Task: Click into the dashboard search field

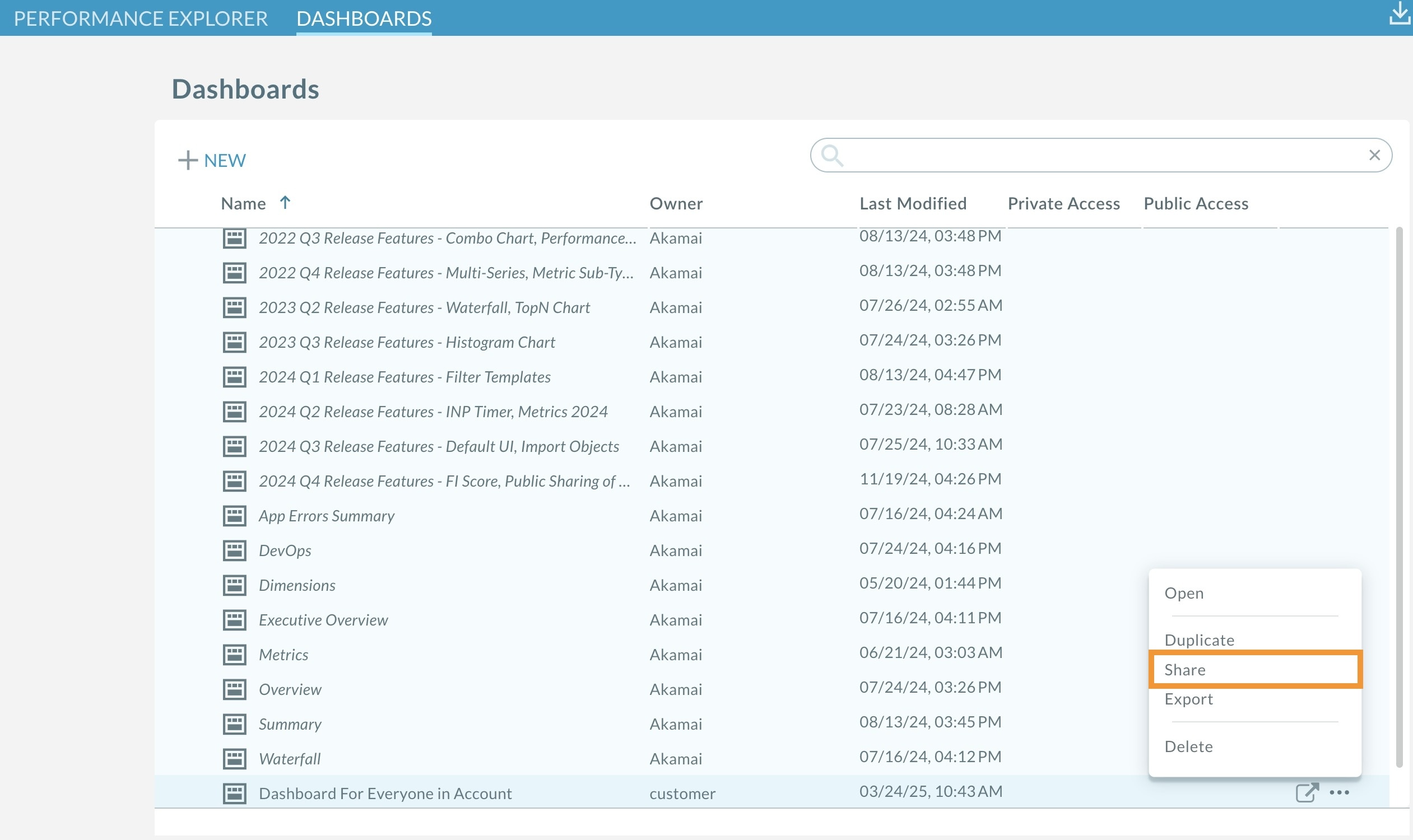Action: pyautogui.click(x=1101, y=155)
